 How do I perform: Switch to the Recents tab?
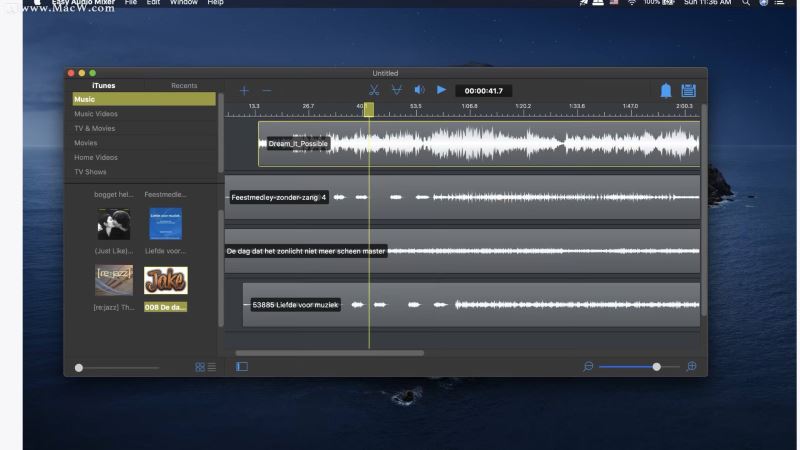coord(184,86)
